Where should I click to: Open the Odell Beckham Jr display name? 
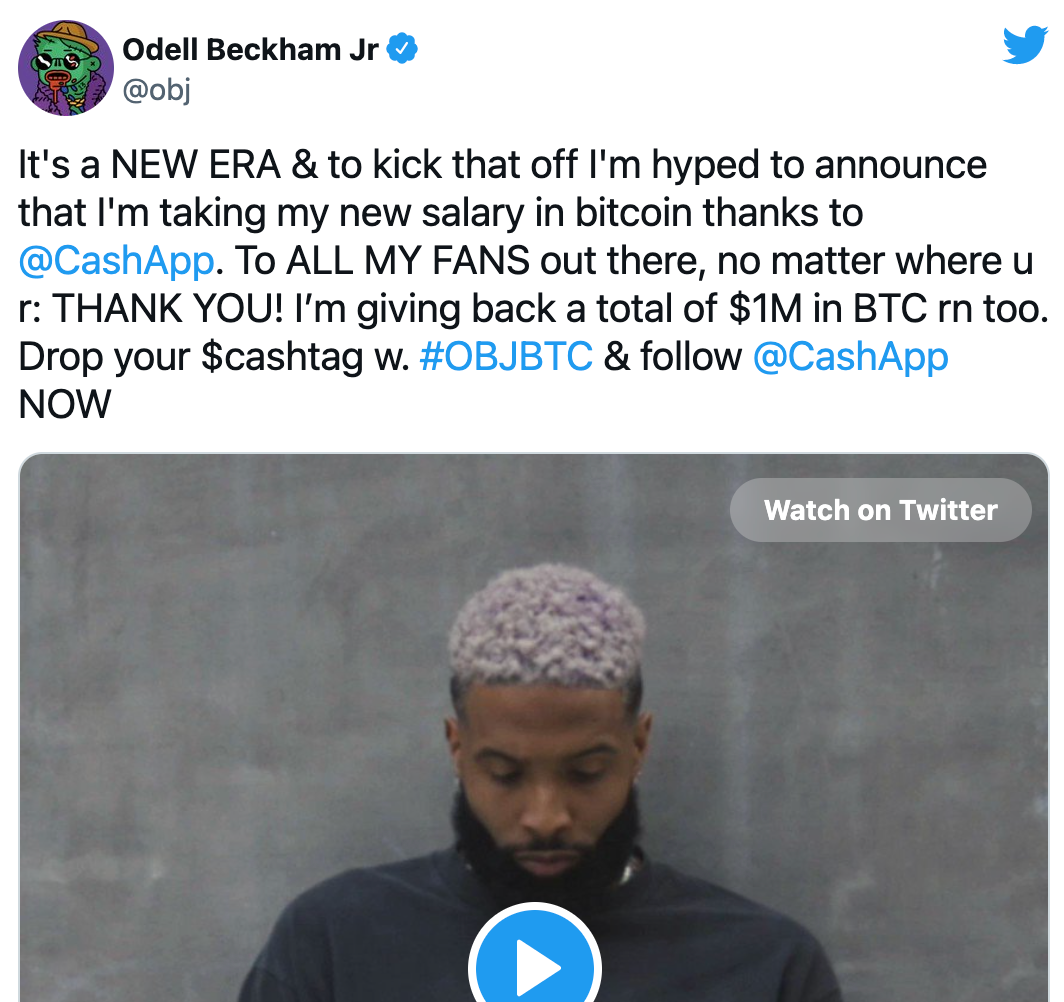point(250,50)
